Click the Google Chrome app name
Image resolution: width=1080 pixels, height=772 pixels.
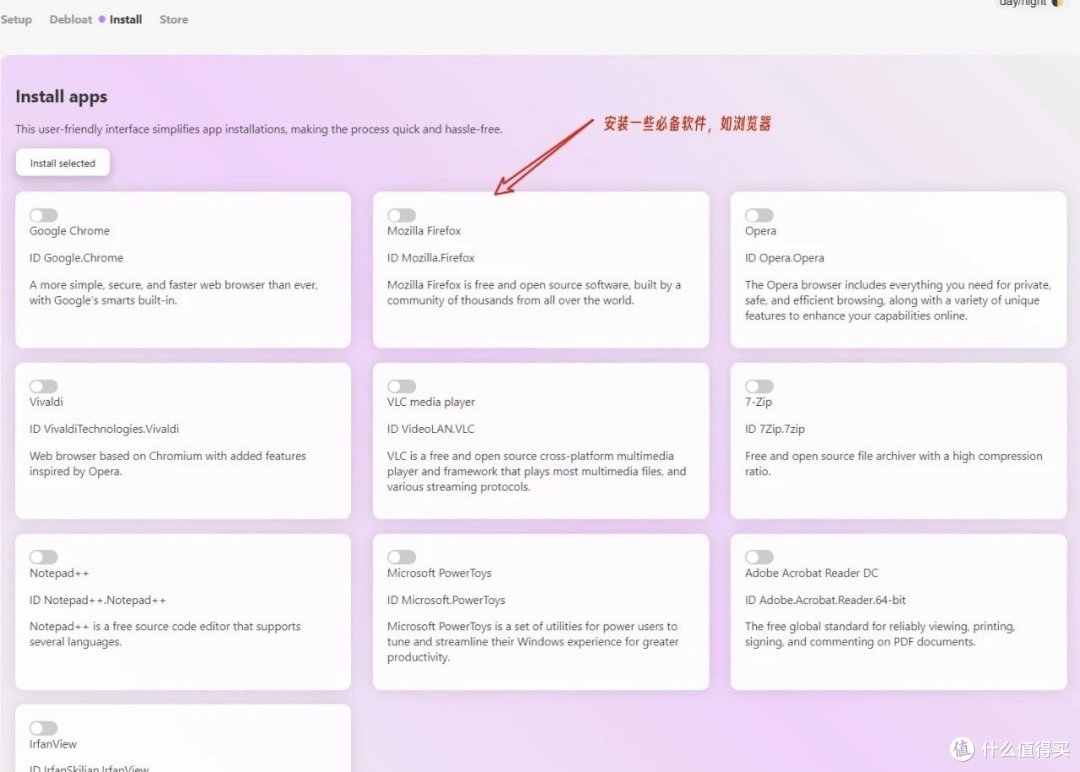click(x=70, y=231)
